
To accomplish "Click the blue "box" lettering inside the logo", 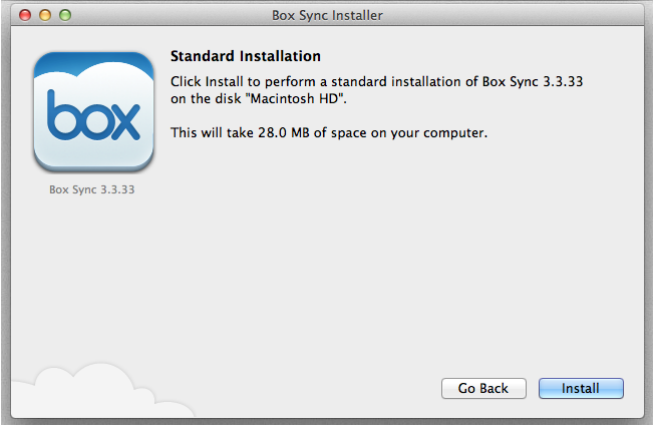I will (94, 115).
